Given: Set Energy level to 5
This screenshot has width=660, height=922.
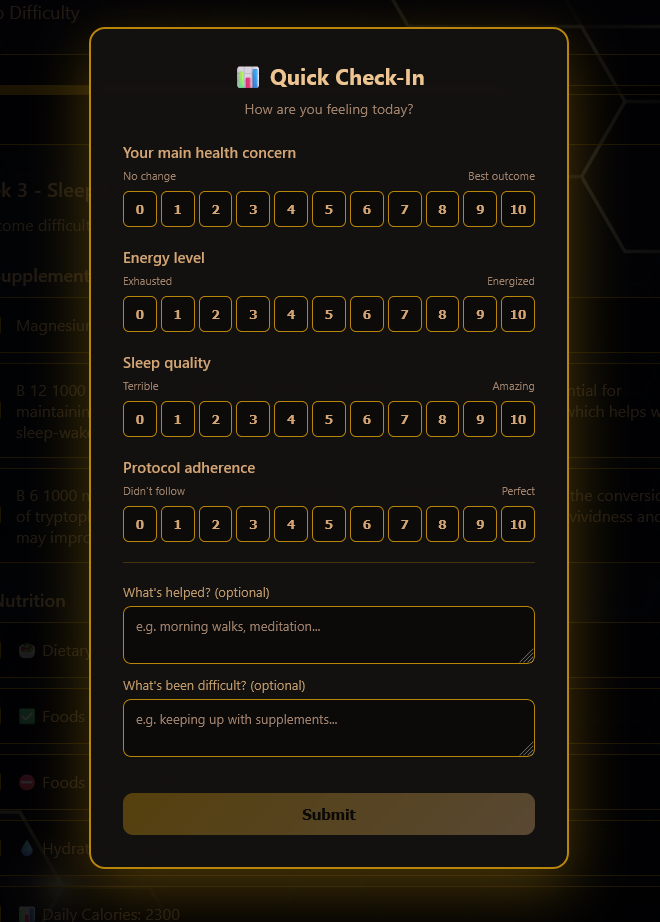Looking at the screenshot, I should pos(329,314).
